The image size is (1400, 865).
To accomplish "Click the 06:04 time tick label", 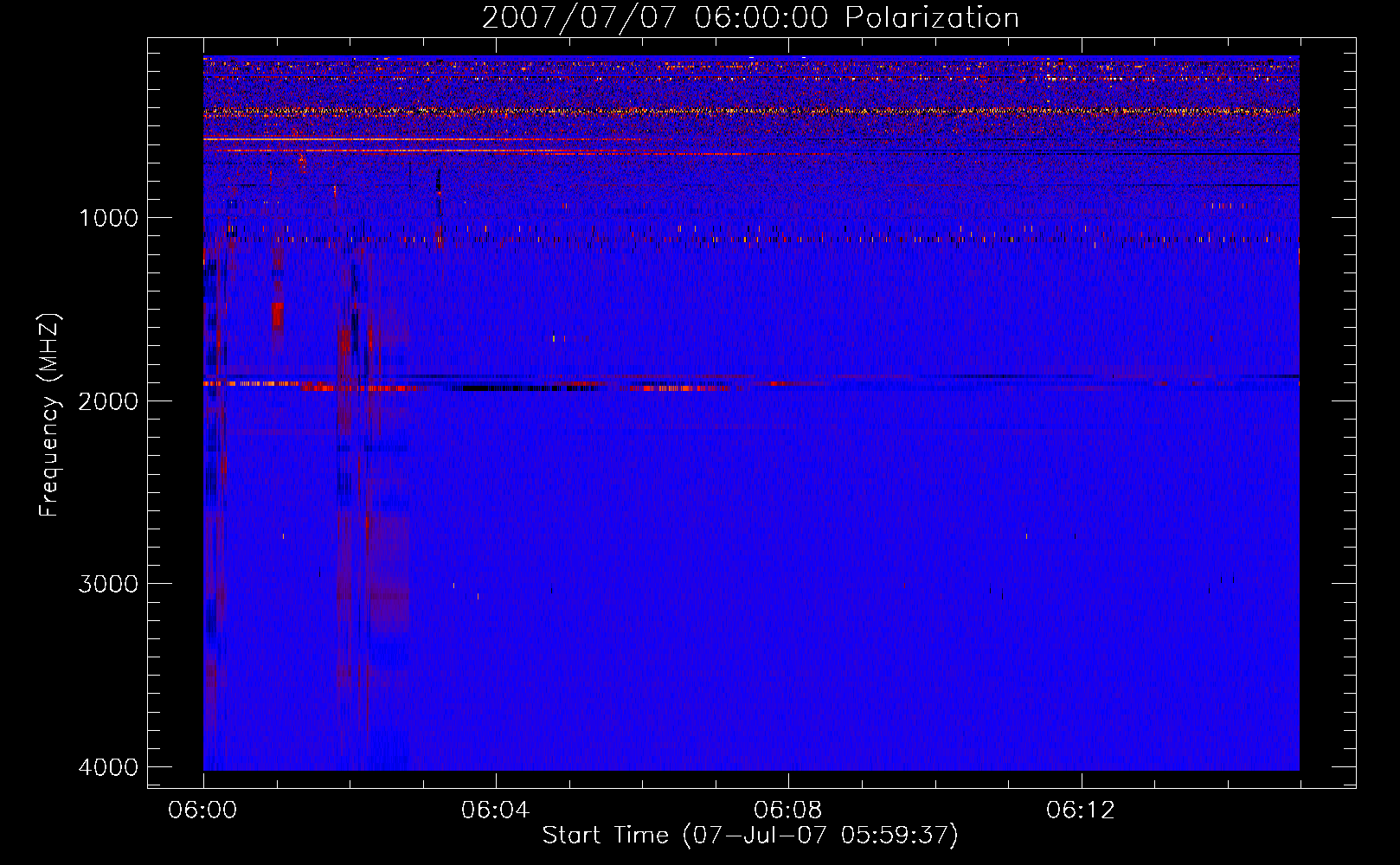I will click(495, 811).
